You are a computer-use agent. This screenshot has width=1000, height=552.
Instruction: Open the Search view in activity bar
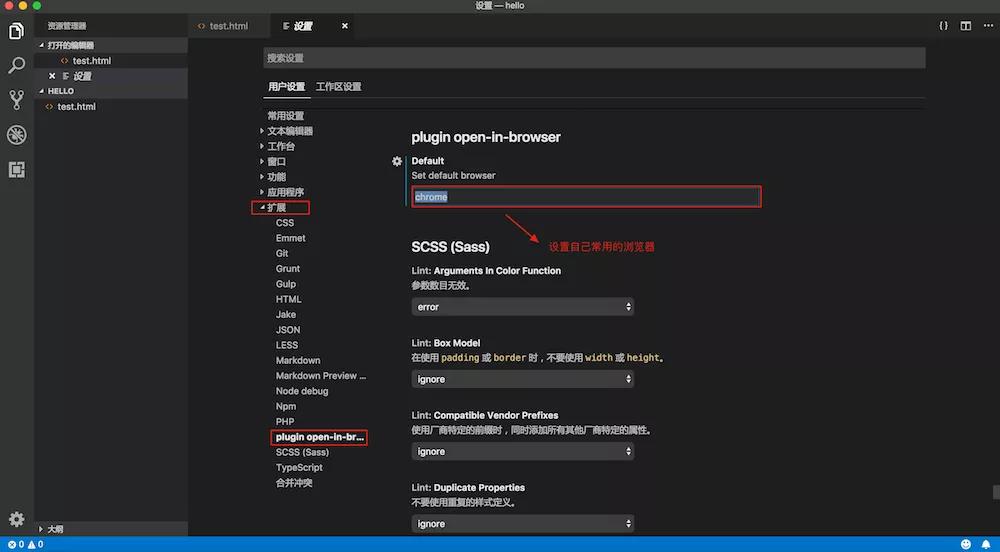click(16, 66)
